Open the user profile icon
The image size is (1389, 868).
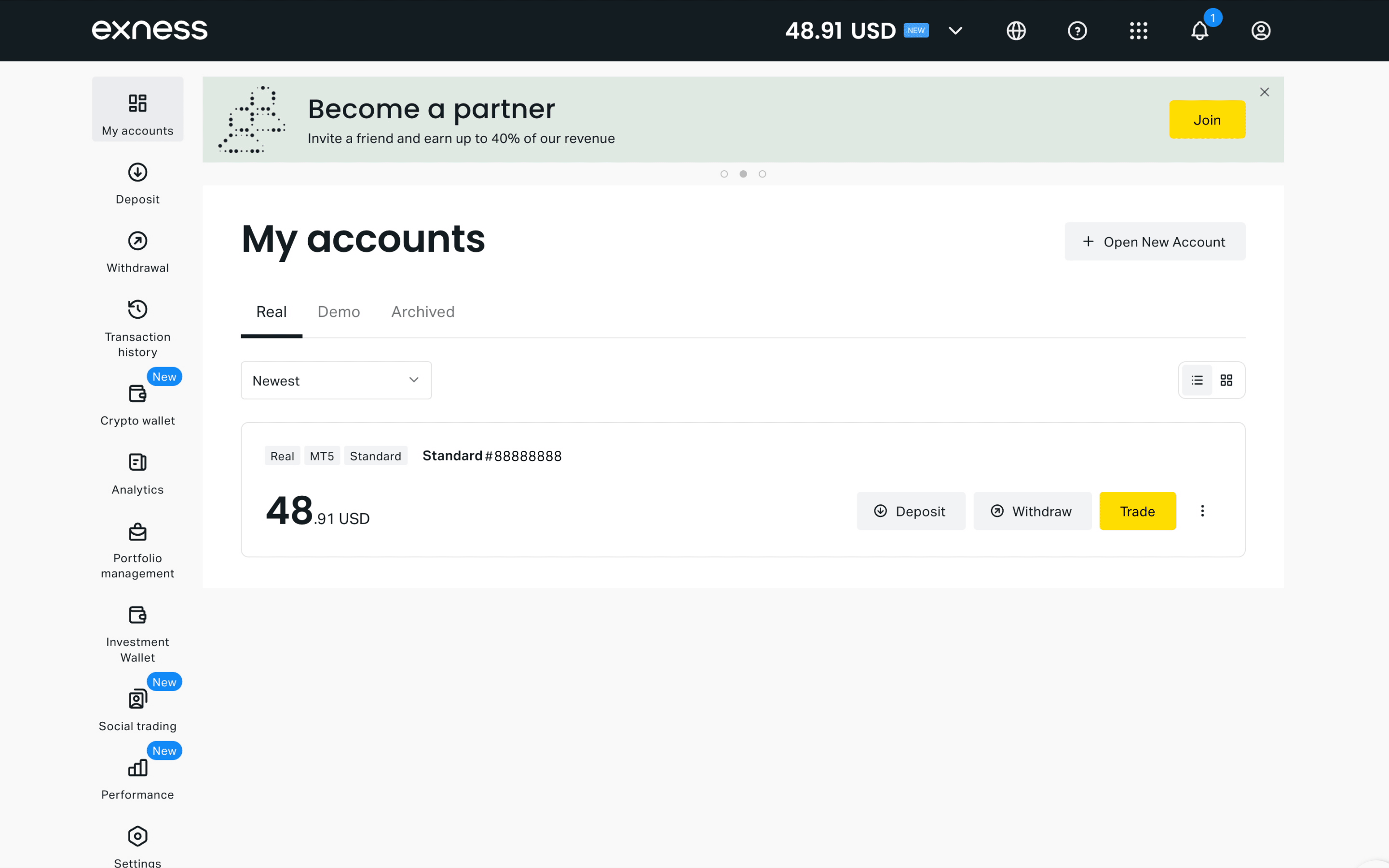tap(1260, 30)
